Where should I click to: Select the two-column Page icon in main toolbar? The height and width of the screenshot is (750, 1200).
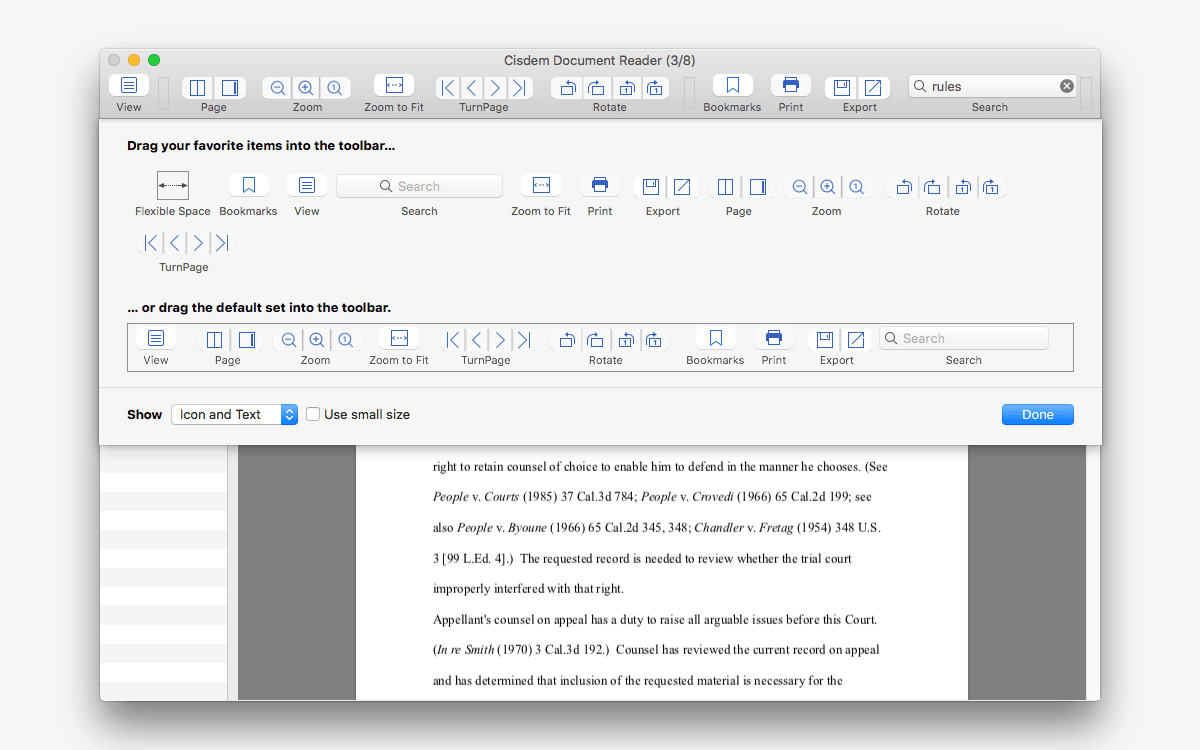pos(198,88)
